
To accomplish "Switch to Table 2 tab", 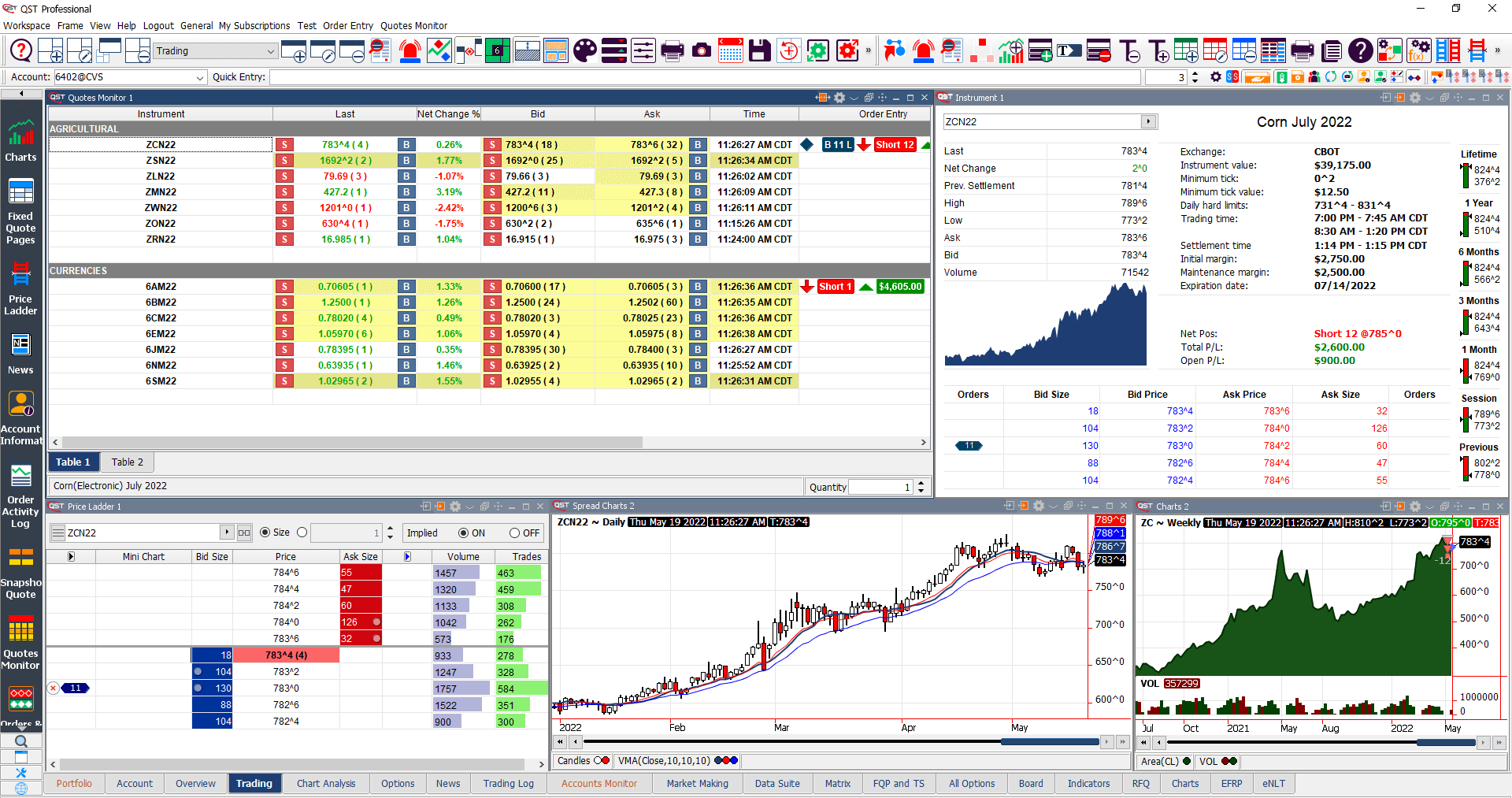I will tap(127, 462).
